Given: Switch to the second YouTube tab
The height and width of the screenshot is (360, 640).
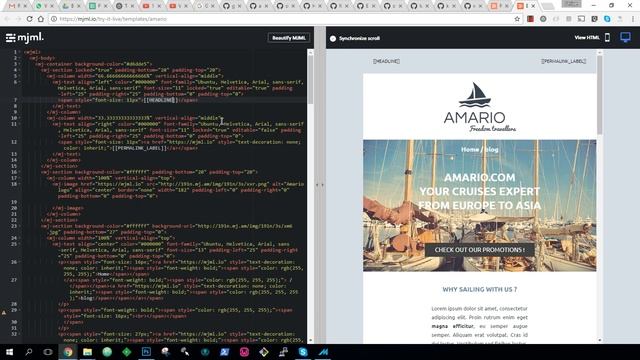Looking at the screenshot, I should click(178, 6).
